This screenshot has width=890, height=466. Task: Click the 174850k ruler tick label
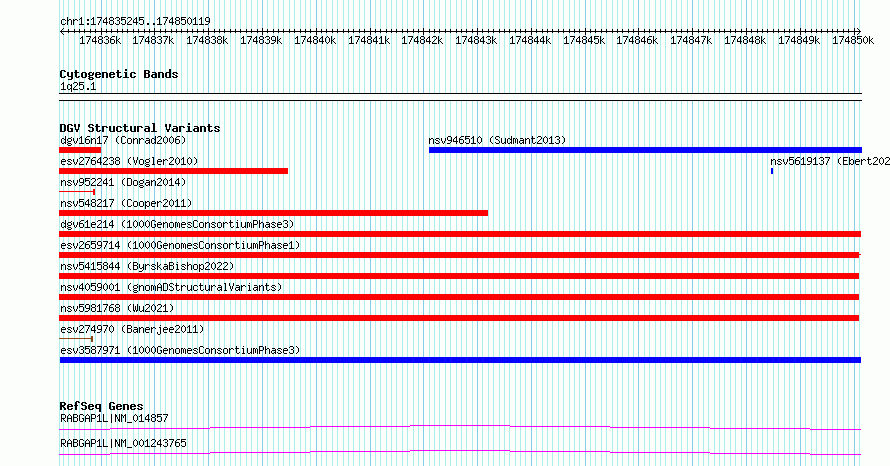853,40
